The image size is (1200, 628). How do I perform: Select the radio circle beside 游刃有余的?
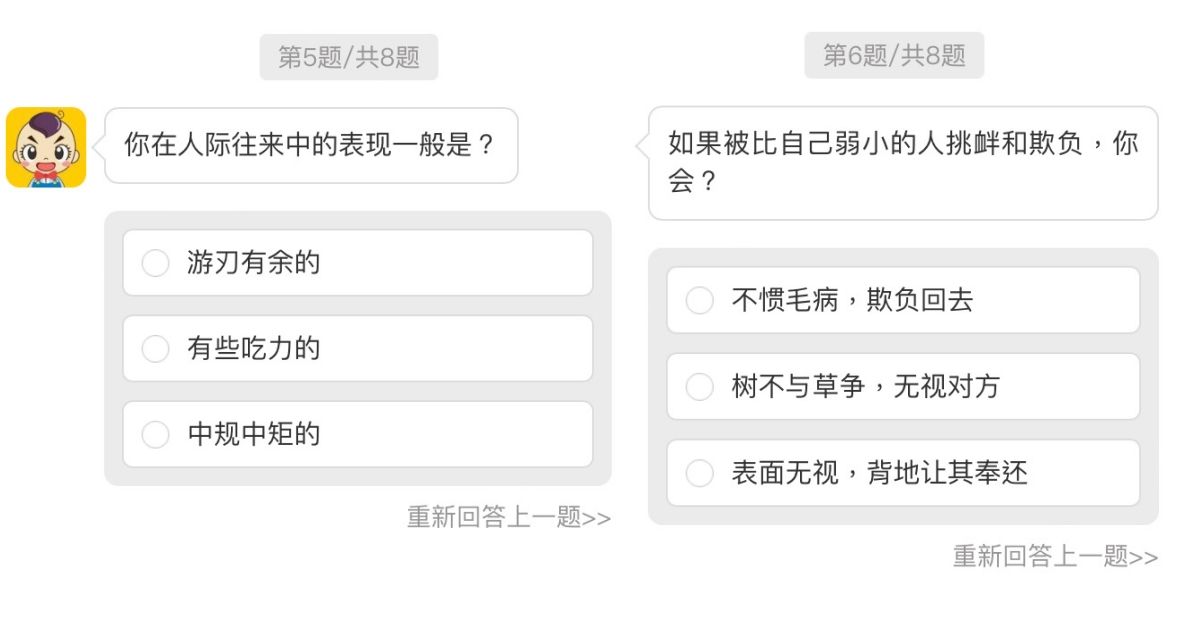click(x=155, y=263)
